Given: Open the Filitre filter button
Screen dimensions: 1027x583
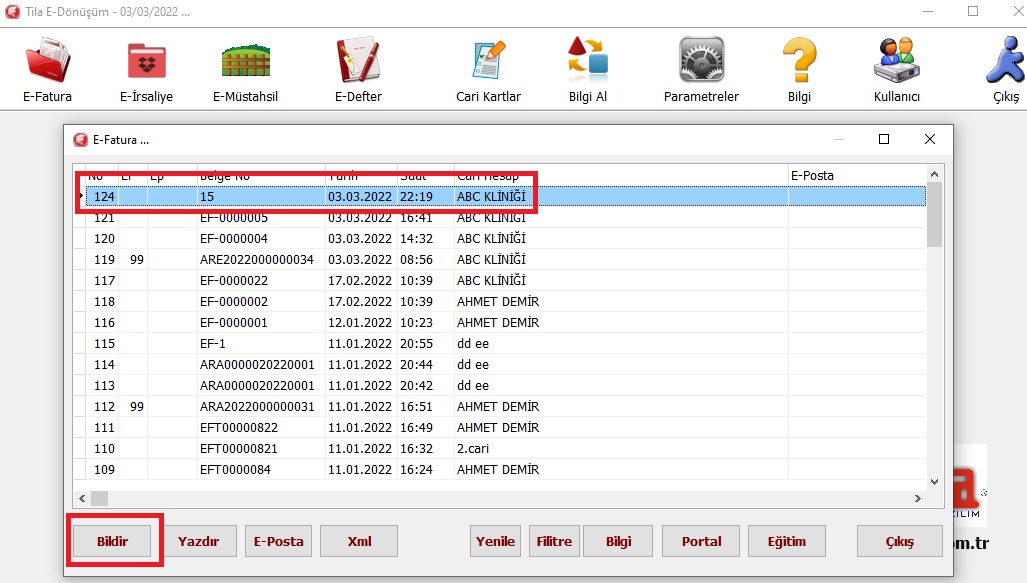Looking at the screenshot, I should click(554, 541).
